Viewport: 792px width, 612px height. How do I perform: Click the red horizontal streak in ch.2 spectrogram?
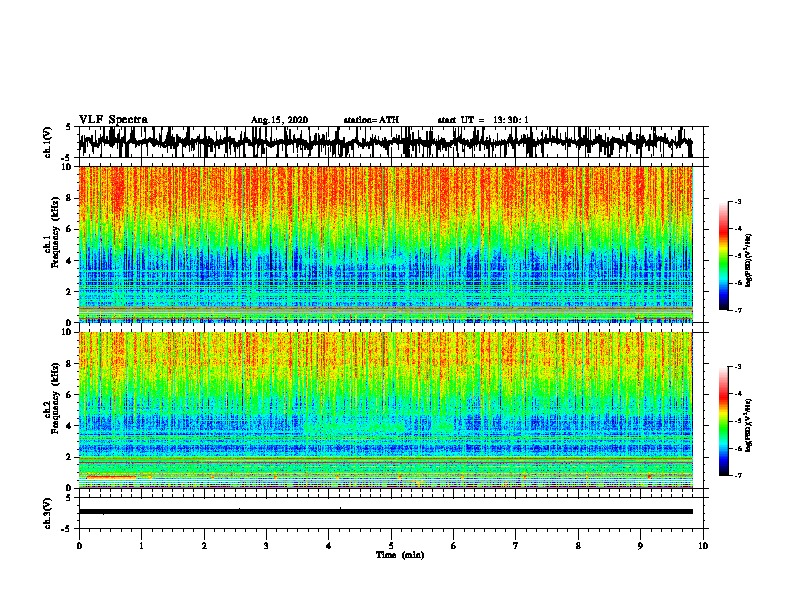coord(111,477)
